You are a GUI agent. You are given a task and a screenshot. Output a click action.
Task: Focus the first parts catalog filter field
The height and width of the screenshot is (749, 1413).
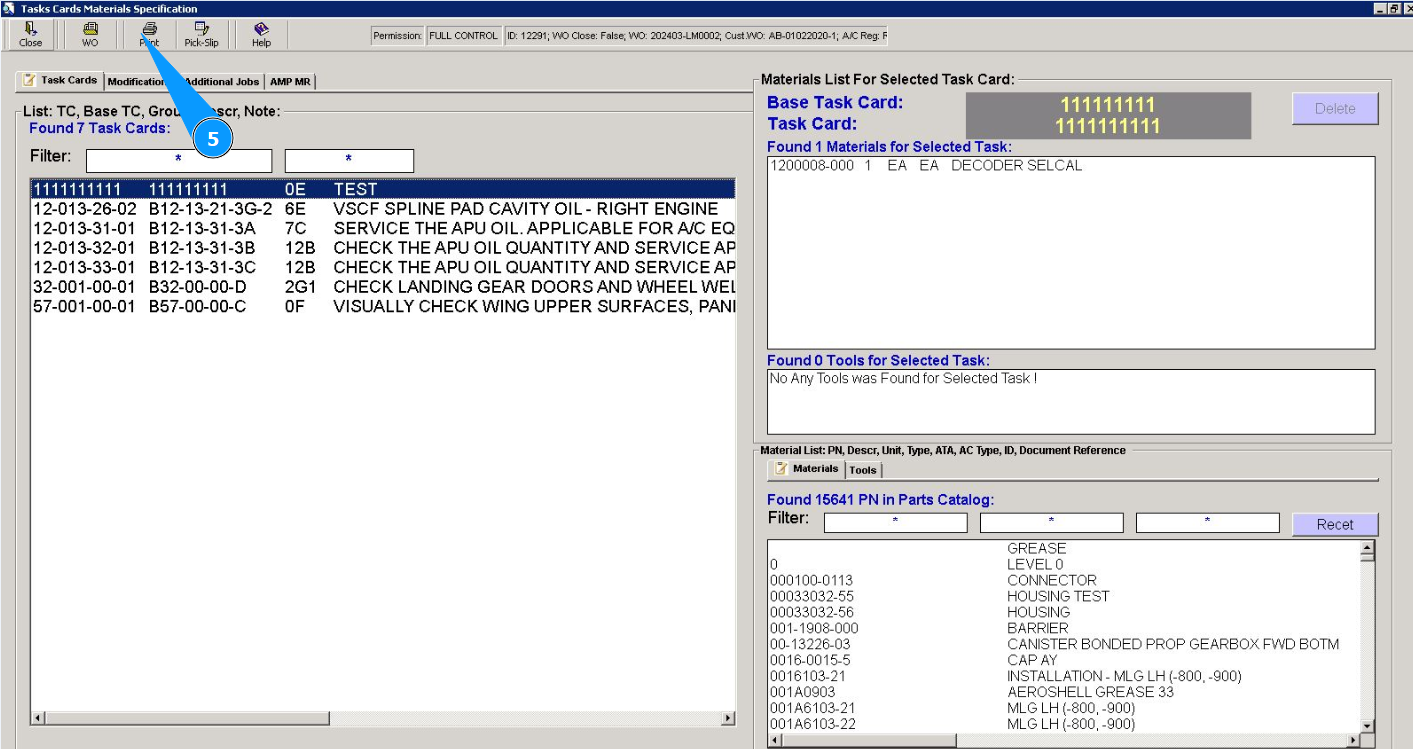[895, 523]
